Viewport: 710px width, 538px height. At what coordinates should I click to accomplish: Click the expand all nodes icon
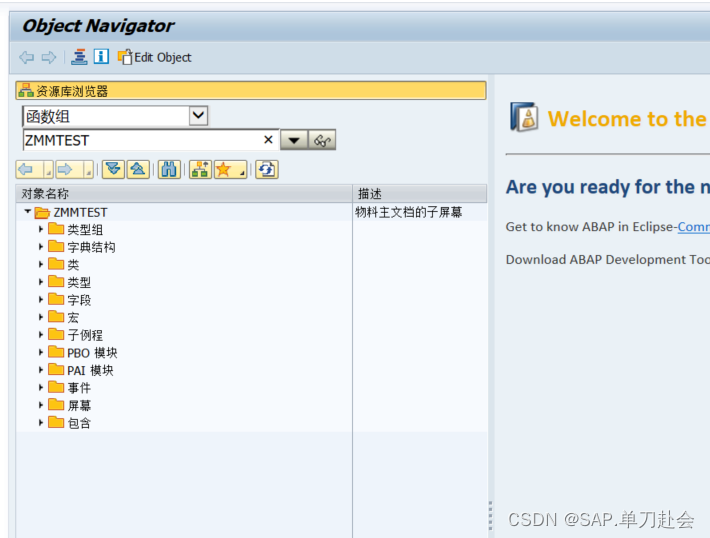(113, 170)
